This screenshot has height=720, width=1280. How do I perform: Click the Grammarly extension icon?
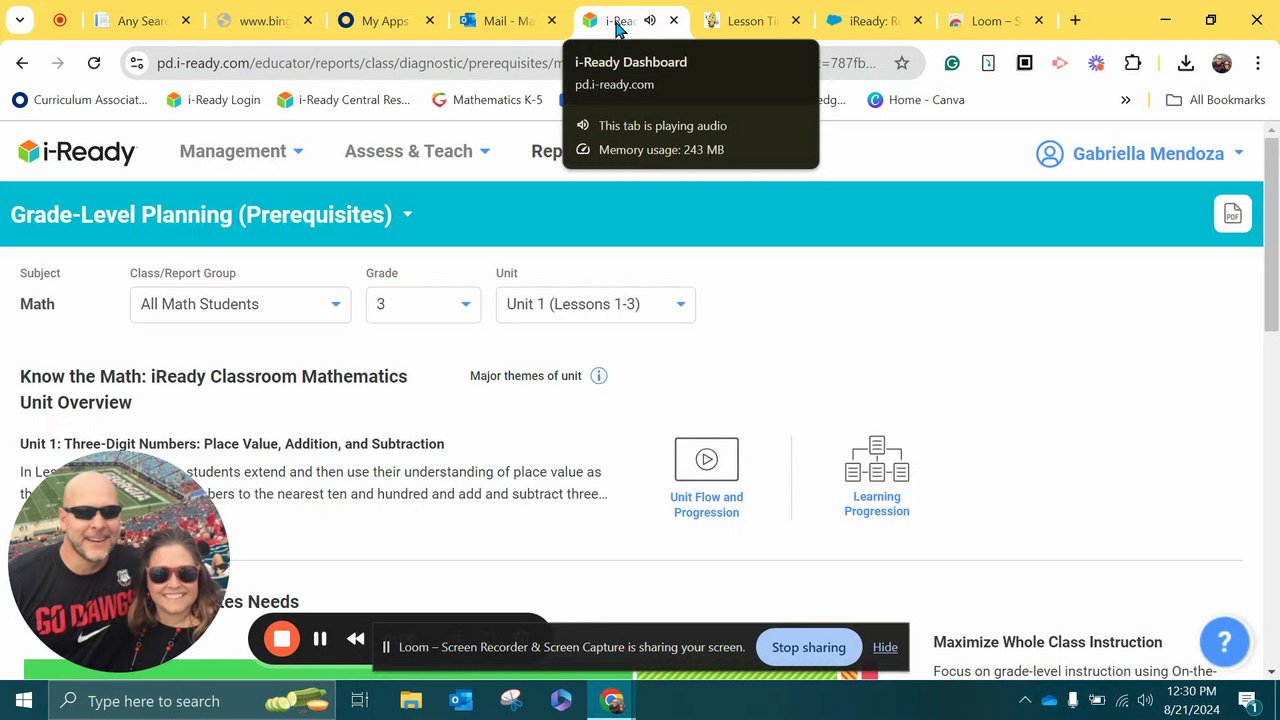click(x=952, y=63)
